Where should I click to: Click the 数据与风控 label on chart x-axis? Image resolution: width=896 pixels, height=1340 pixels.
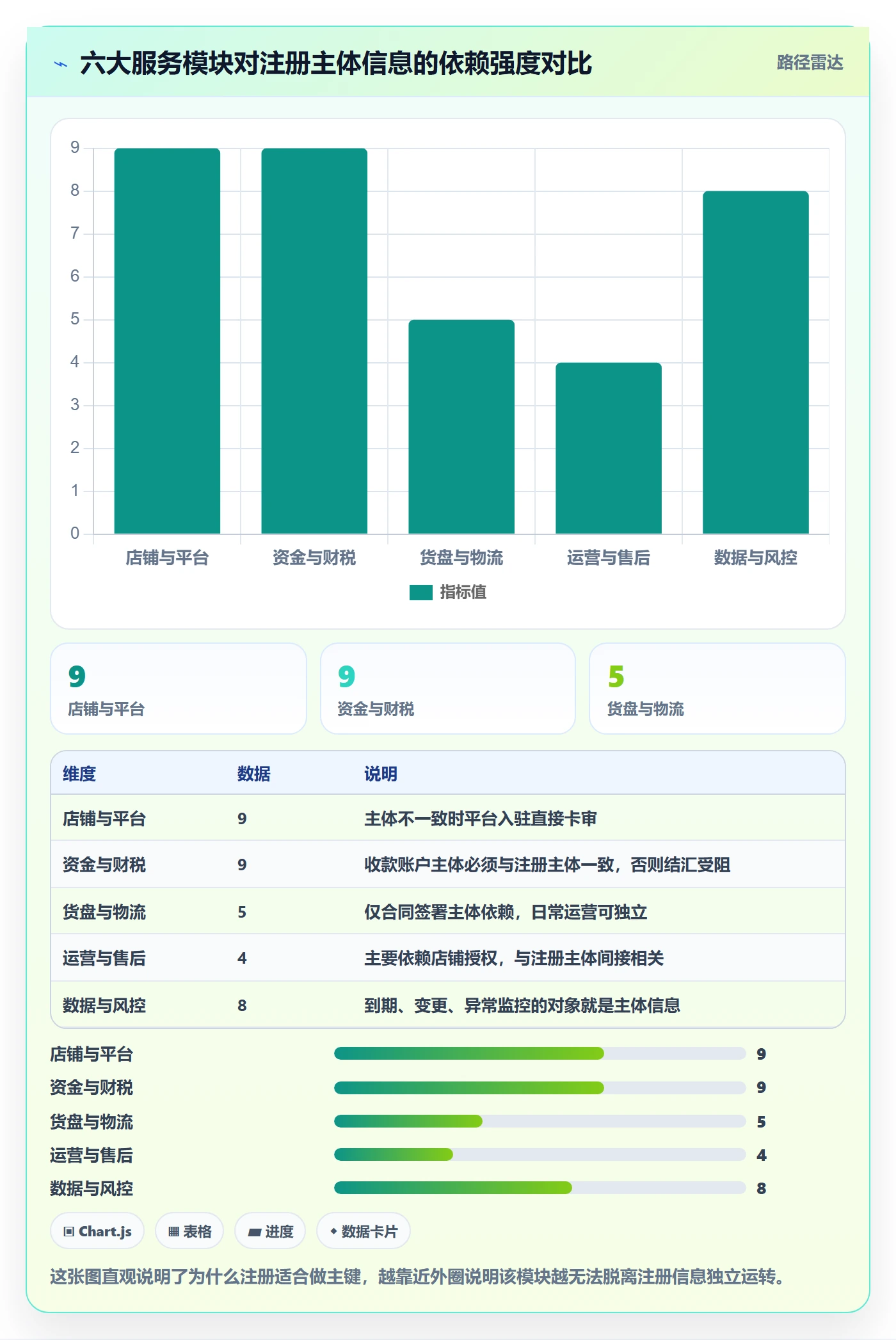756,558
